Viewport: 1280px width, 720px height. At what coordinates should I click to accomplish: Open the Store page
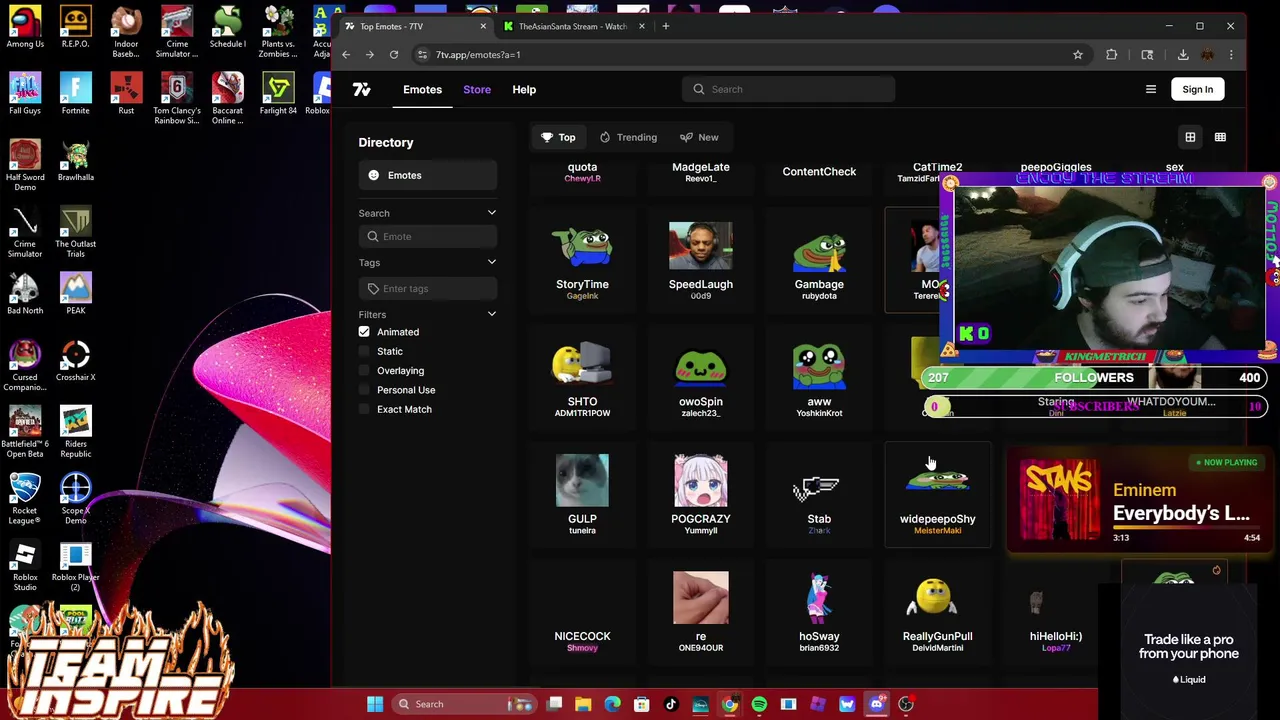click(x=477, y=89)
